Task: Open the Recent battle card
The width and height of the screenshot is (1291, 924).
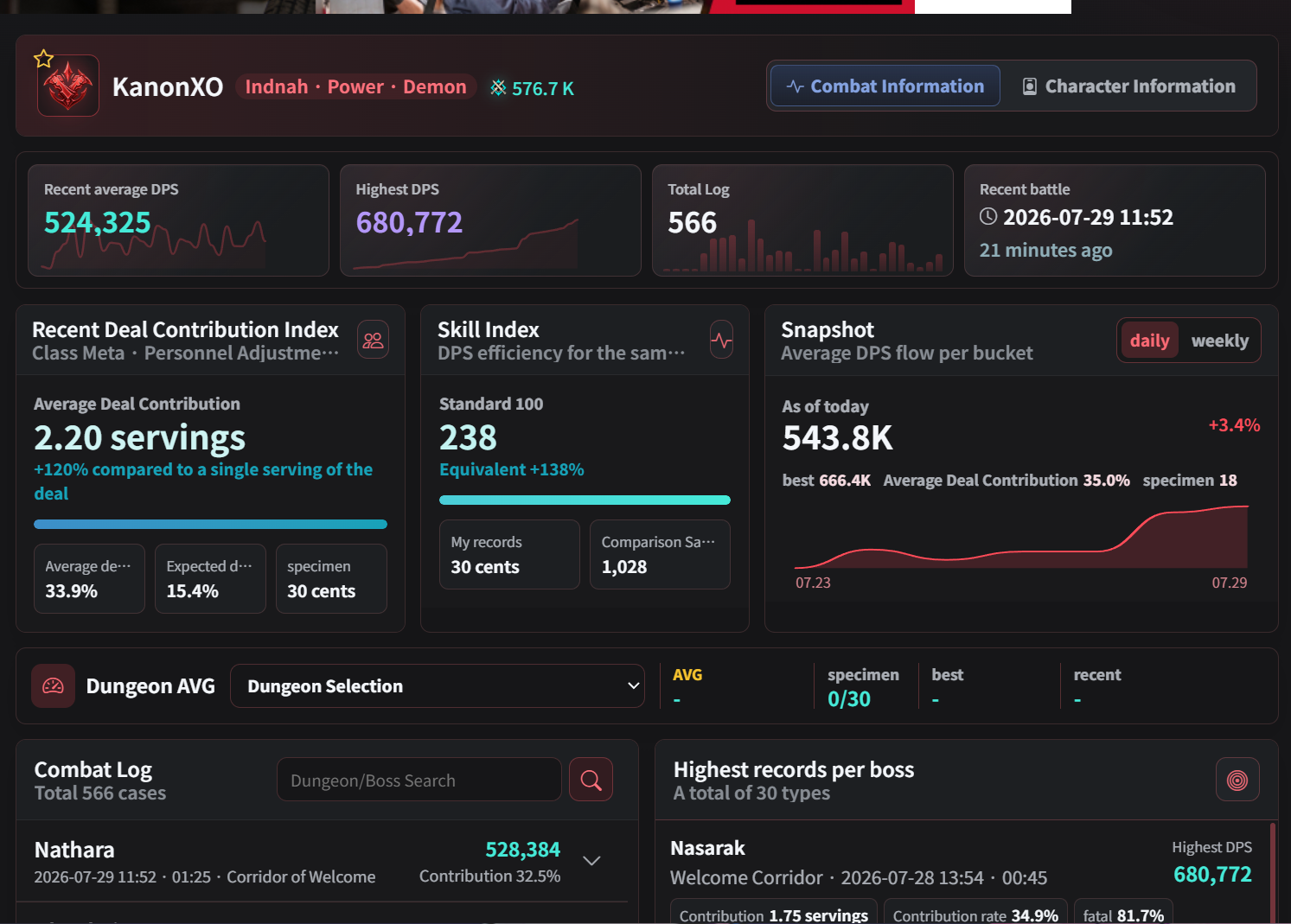Action: click(x=1115, y=220)
